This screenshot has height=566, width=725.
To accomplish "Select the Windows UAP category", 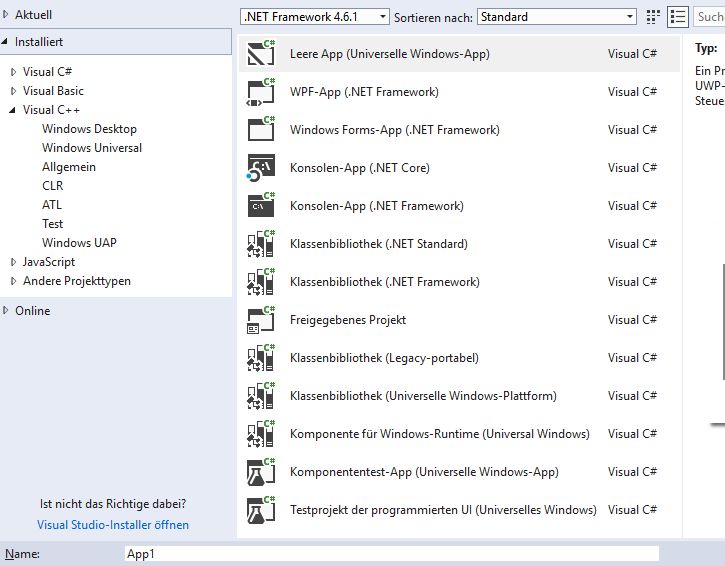I will tap(79, 243).
